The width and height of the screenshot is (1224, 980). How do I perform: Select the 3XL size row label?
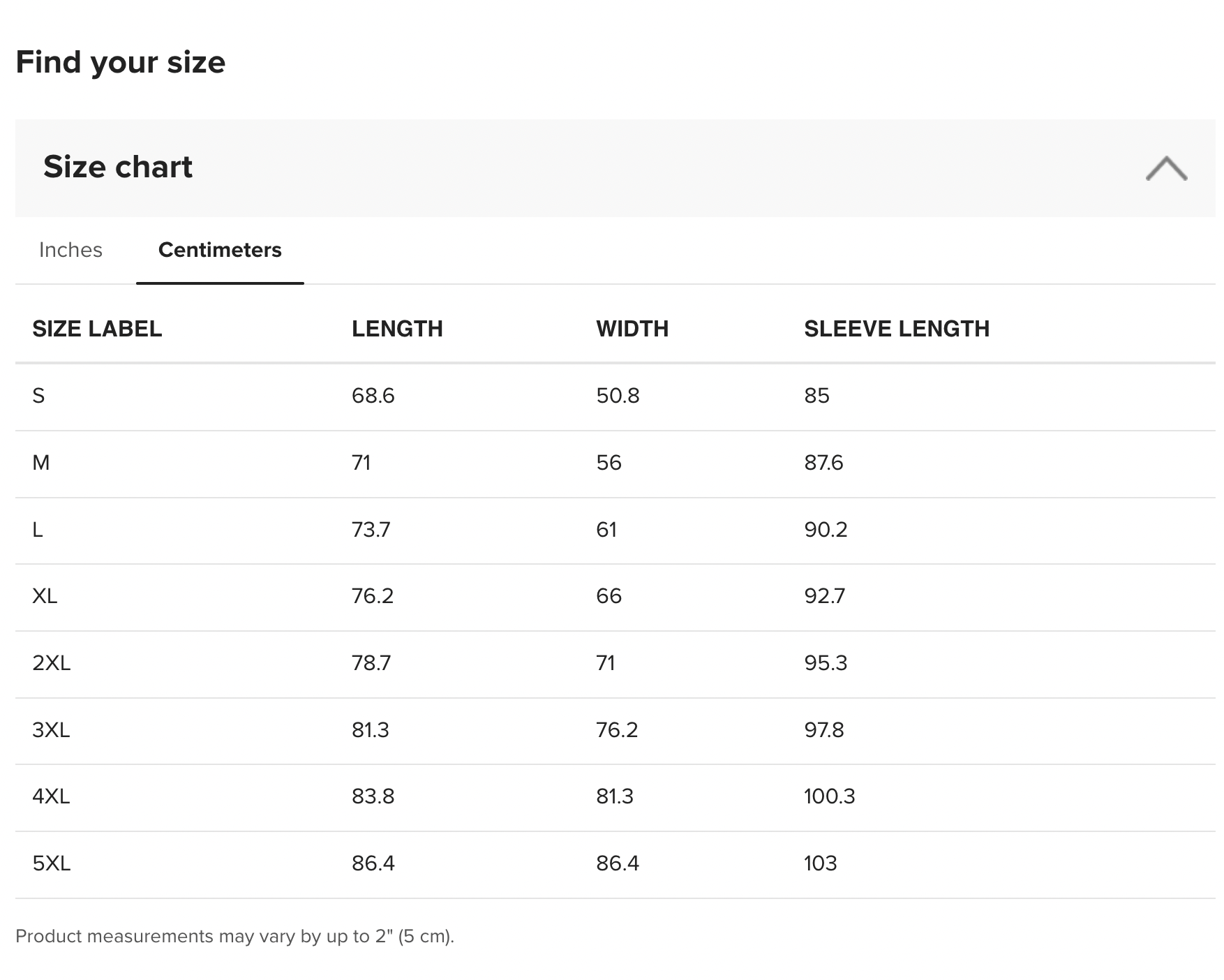51,730
